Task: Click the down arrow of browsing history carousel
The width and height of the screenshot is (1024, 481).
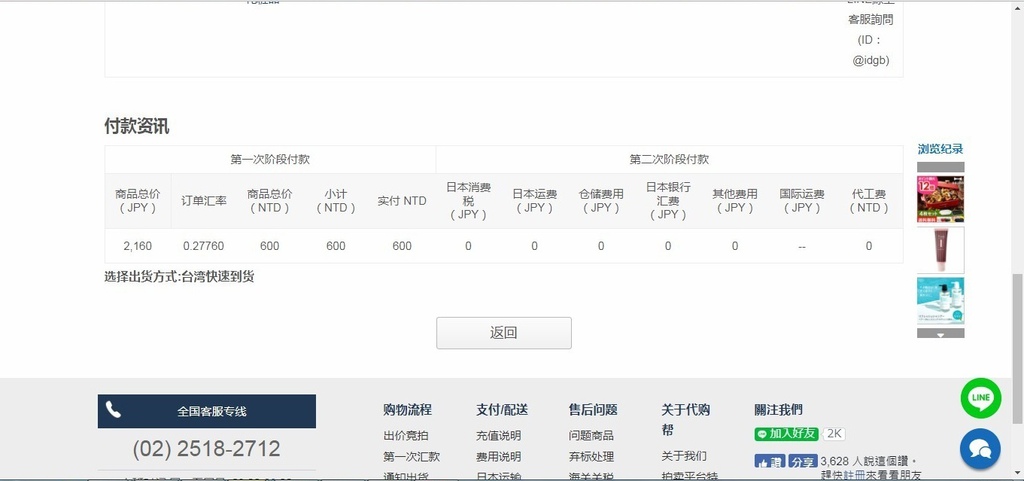Action: [x=940, y=334]
